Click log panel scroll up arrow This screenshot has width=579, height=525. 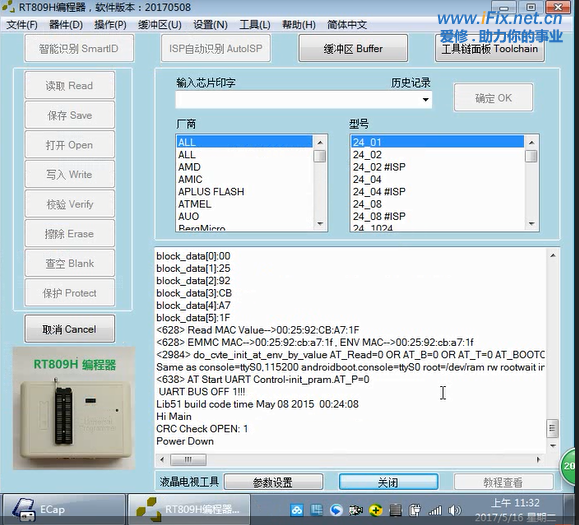553,255
